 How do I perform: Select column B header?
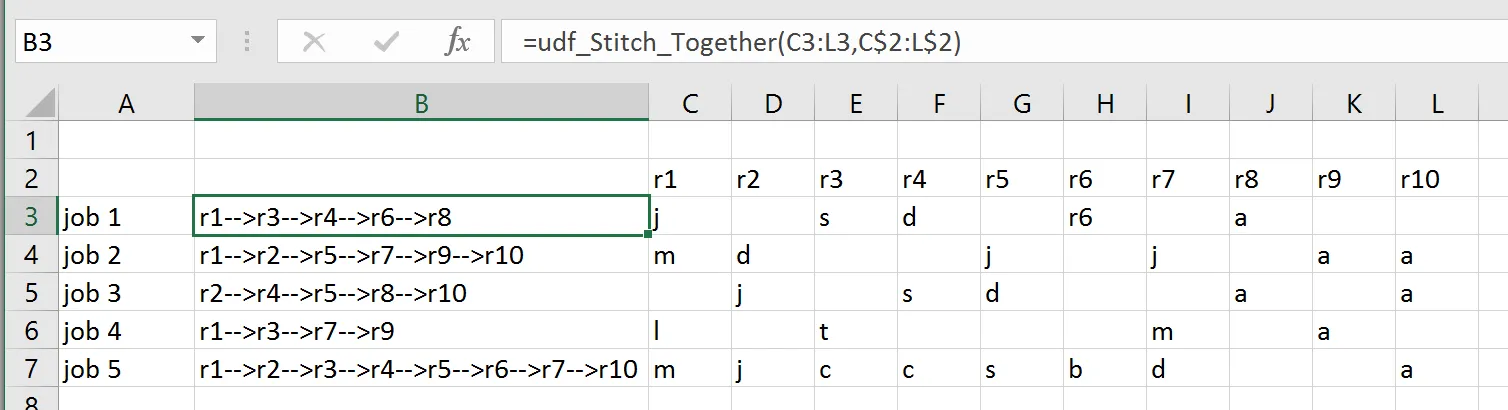tap(421, 103)
